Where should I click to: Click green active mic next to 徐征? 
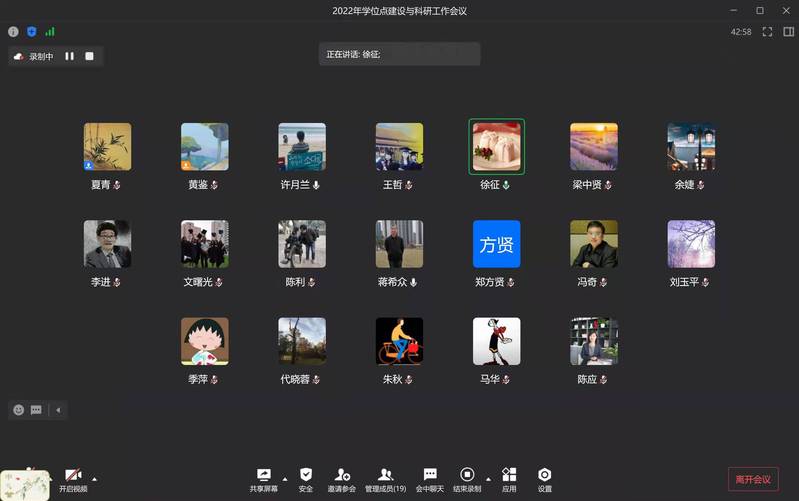pos(506,185)
